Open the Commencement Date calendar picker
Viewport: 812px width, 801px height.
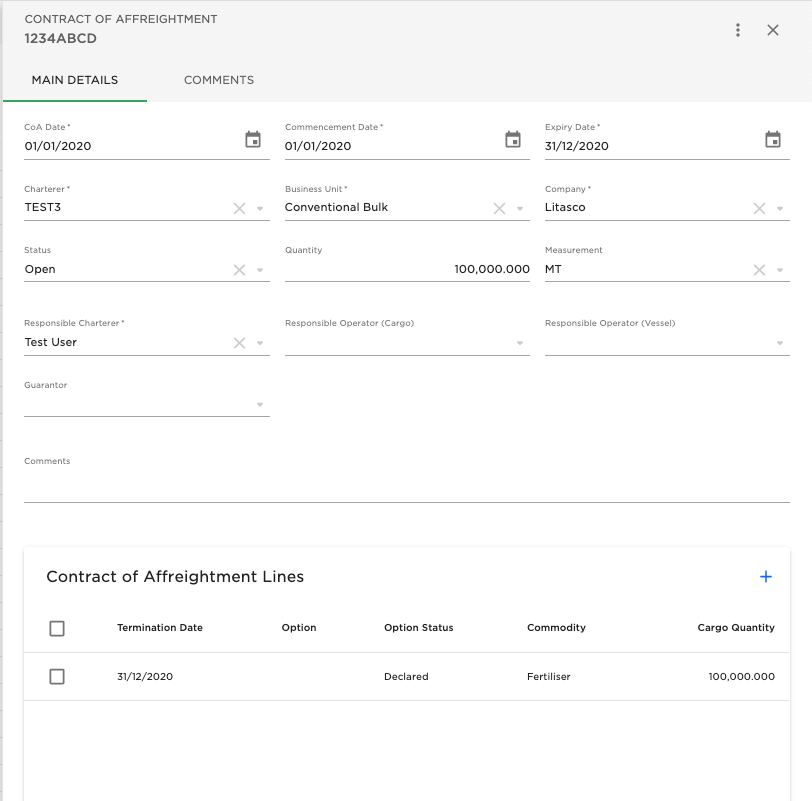coord(513,139)
